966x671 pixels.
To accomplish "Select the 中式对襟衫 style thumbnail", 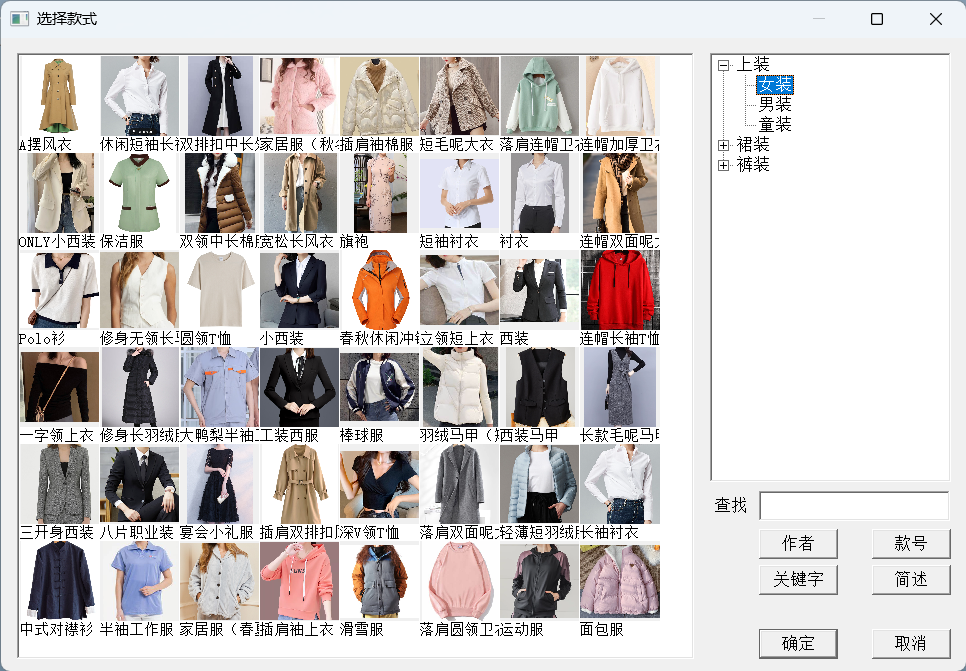I will tap(59, 581).
